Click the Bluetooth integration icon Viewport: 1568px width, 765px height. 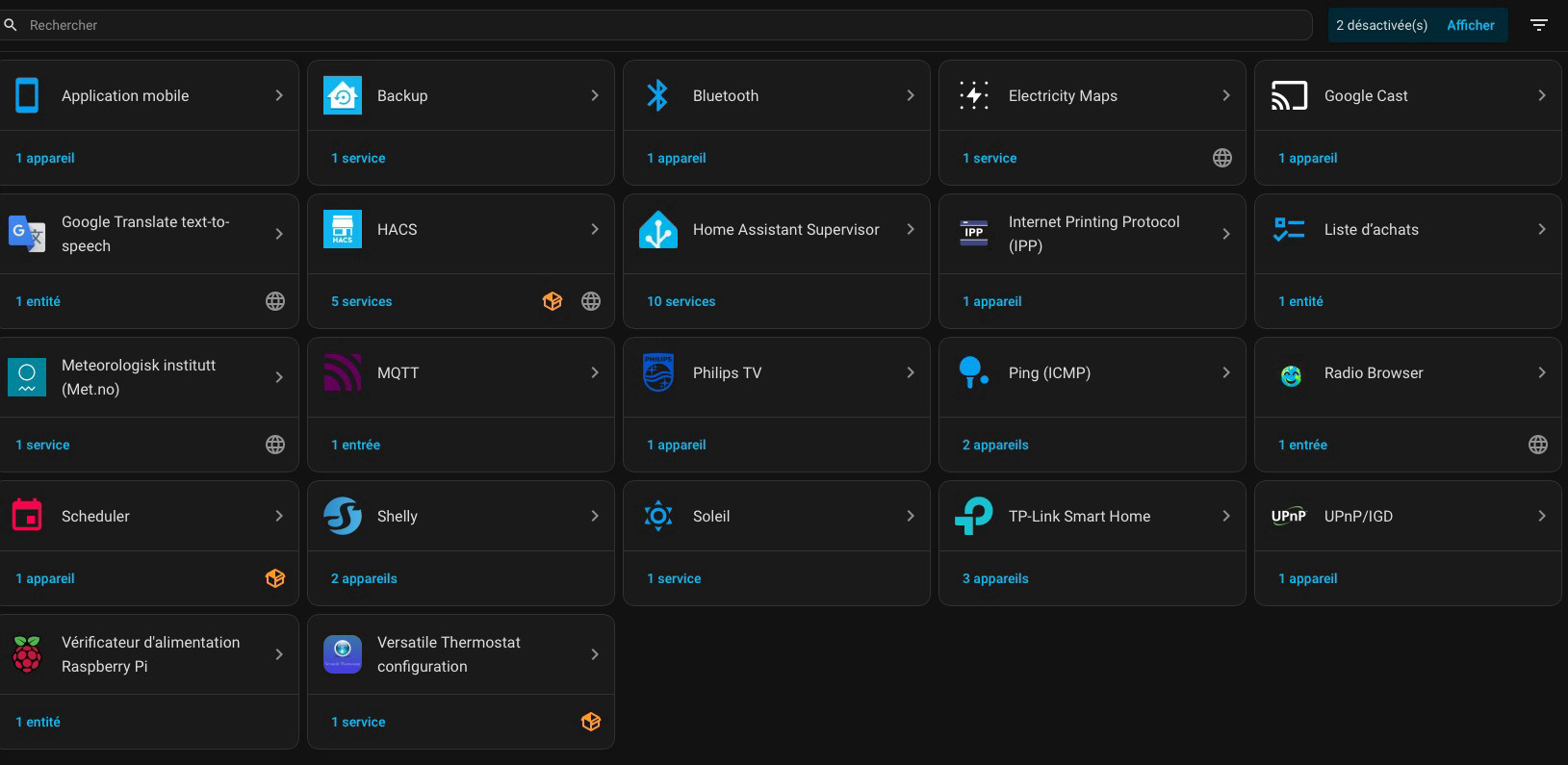(657, 95)
